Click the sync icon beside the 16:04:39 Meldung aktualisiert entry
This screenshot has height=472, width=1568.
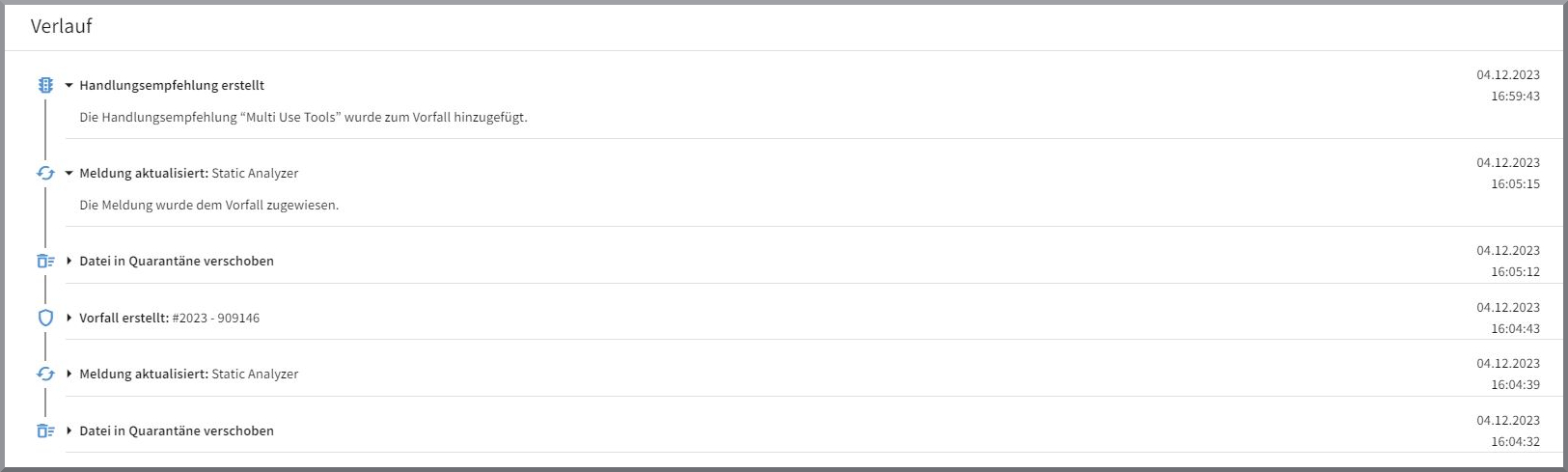pos(45,375)
